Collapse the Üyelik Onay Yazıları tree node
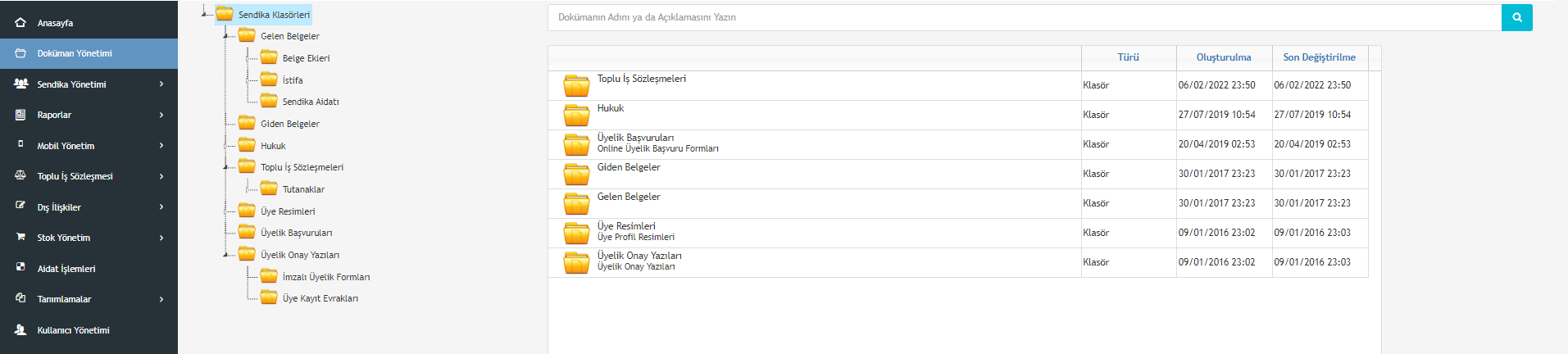Viewport: 1568px width, 354px height. coord(225,255)
